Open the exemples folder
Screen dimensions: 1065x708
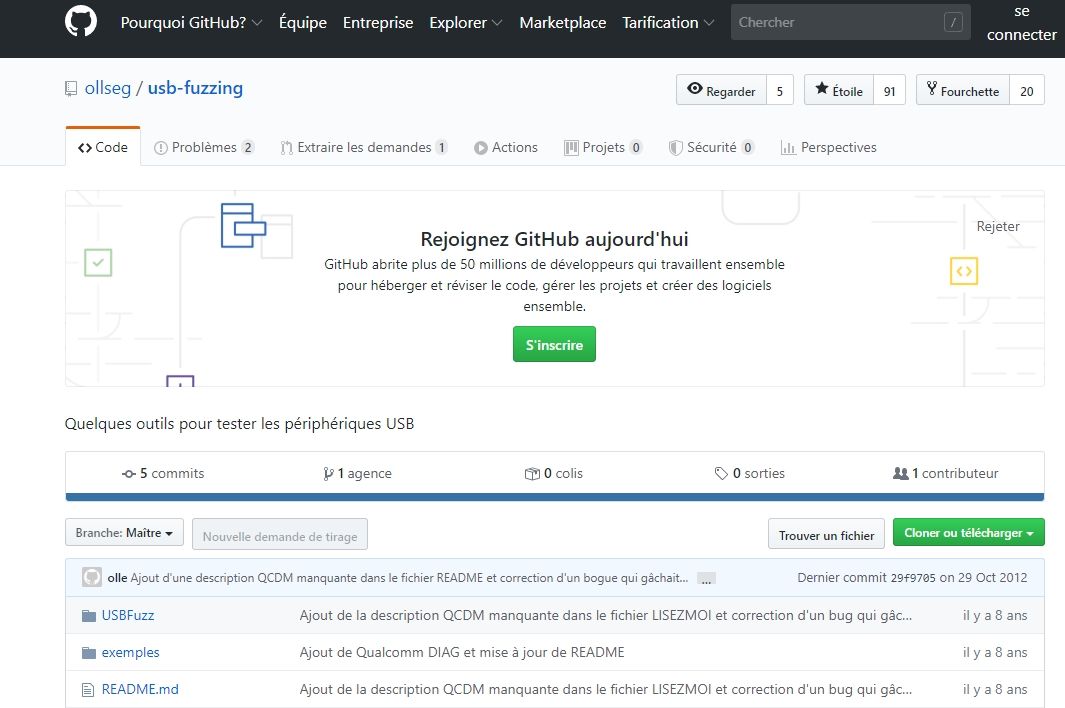[x=130, y=653]
